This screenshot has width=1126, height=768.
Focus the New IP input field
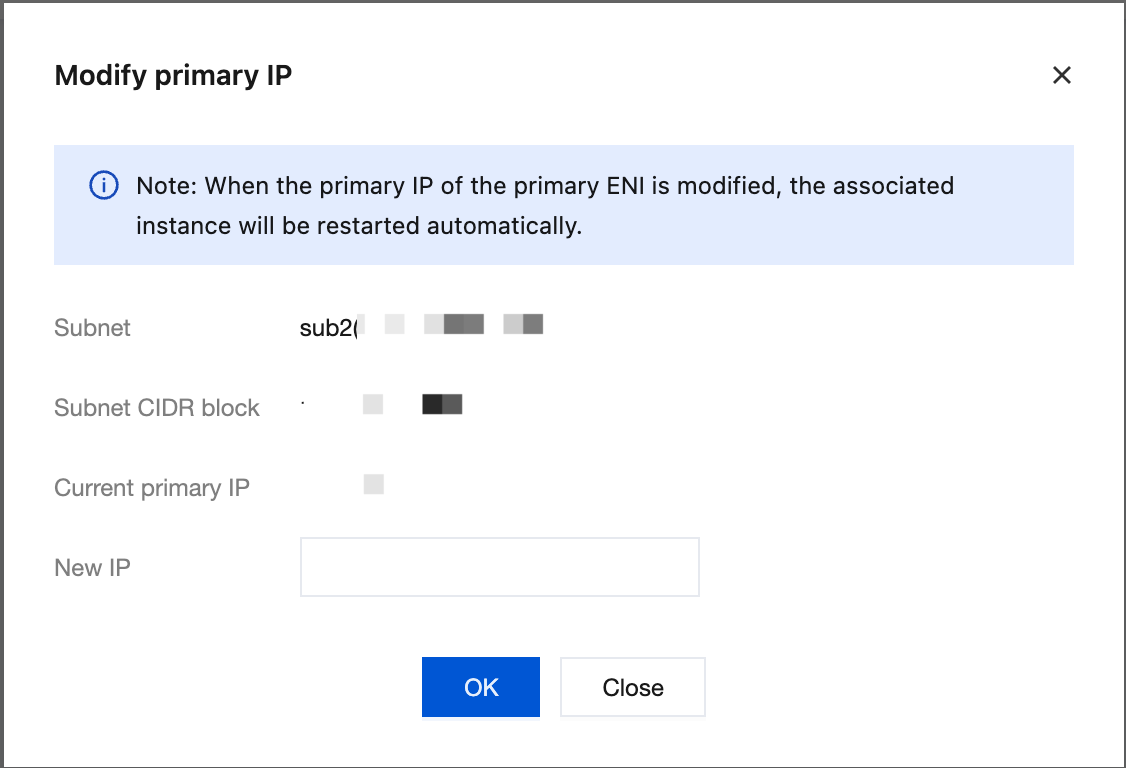[499, 567]
